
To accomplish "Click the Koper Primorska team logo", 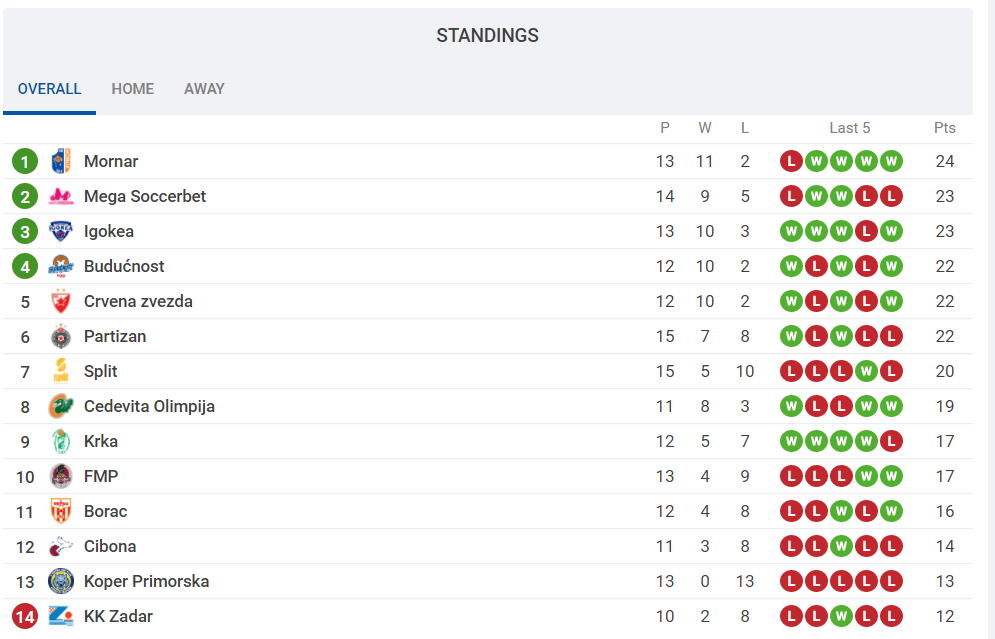I will tap(61, 581).
